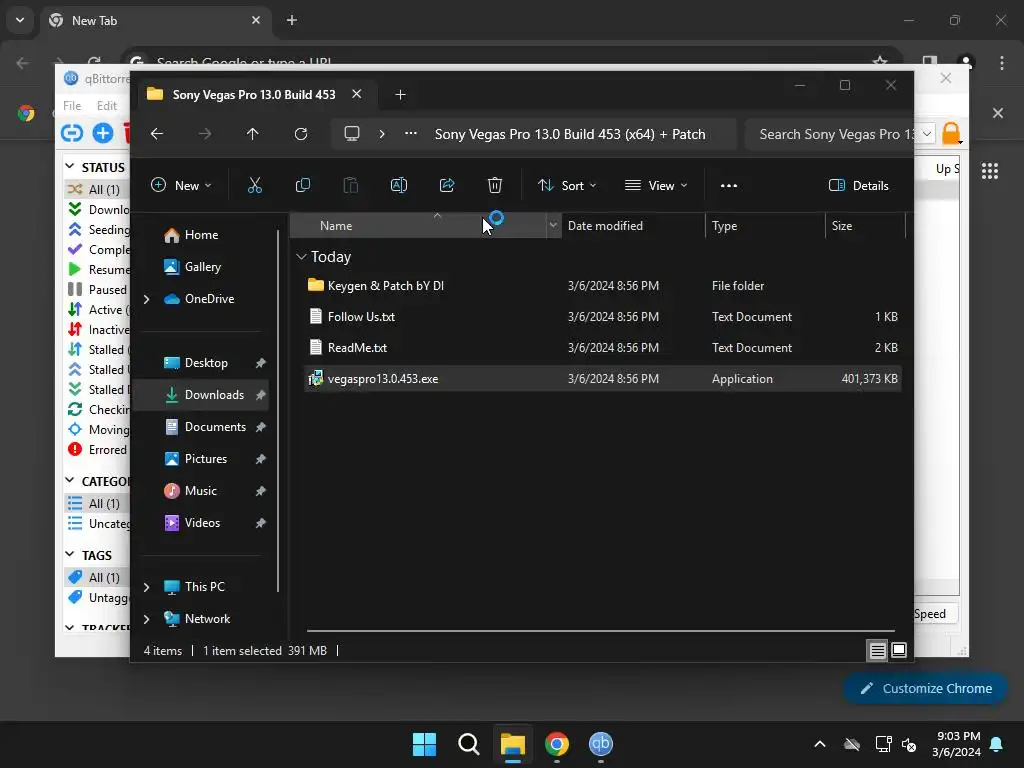Expand This PC in navigation pane

coord(147,587)
